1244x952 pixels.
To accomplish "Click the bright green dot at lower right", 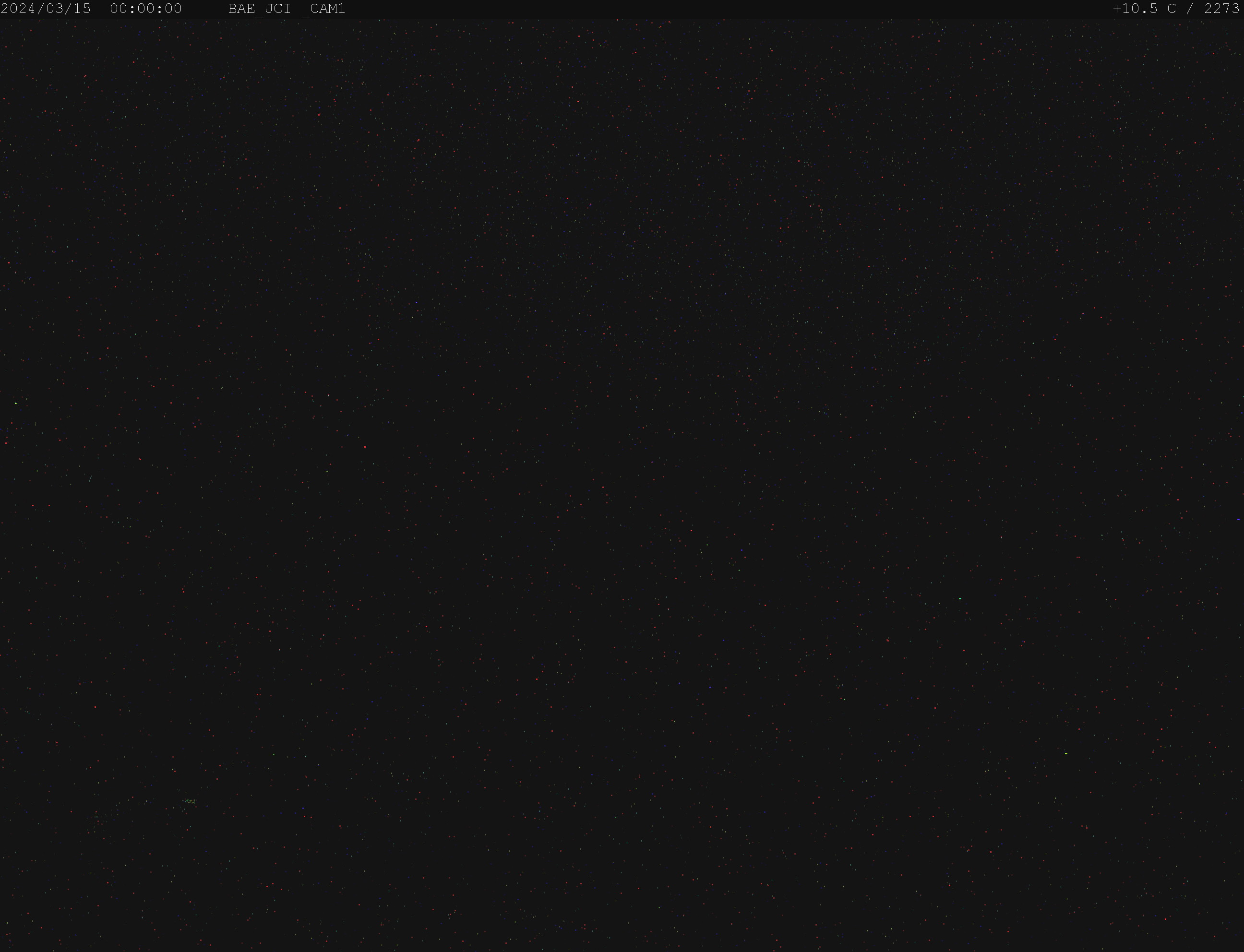I will click(960, 598).
